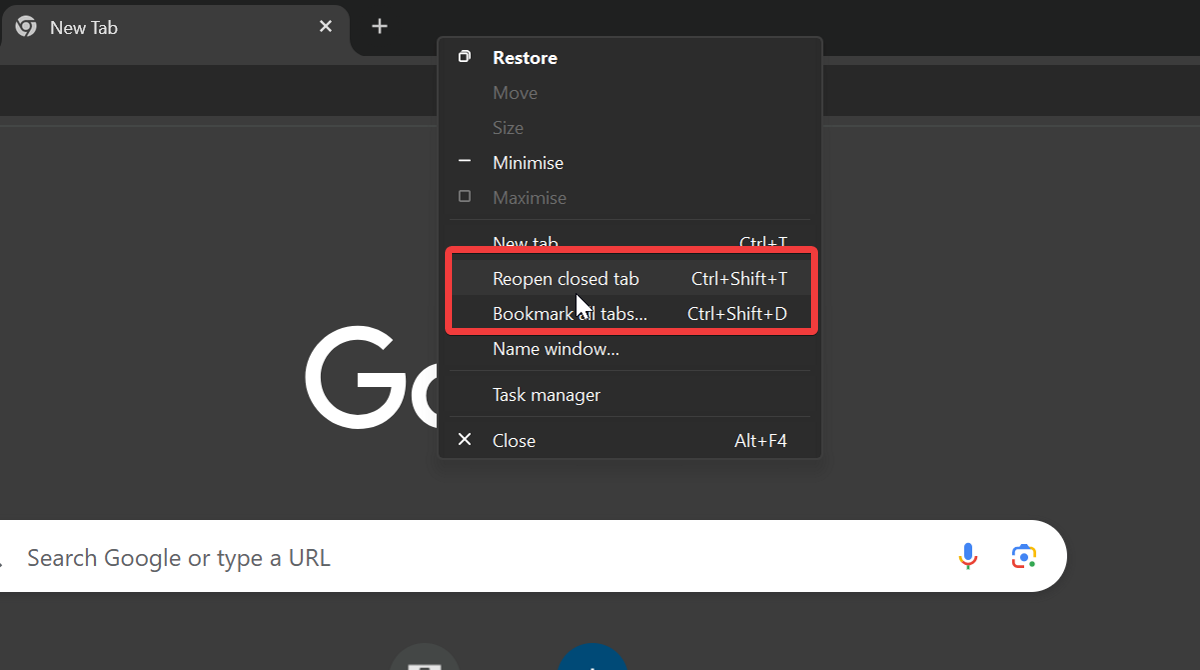Open the Task manager menu entry
The width and height of the screenshot is (1200, 670).
click(x=546, y=394)
